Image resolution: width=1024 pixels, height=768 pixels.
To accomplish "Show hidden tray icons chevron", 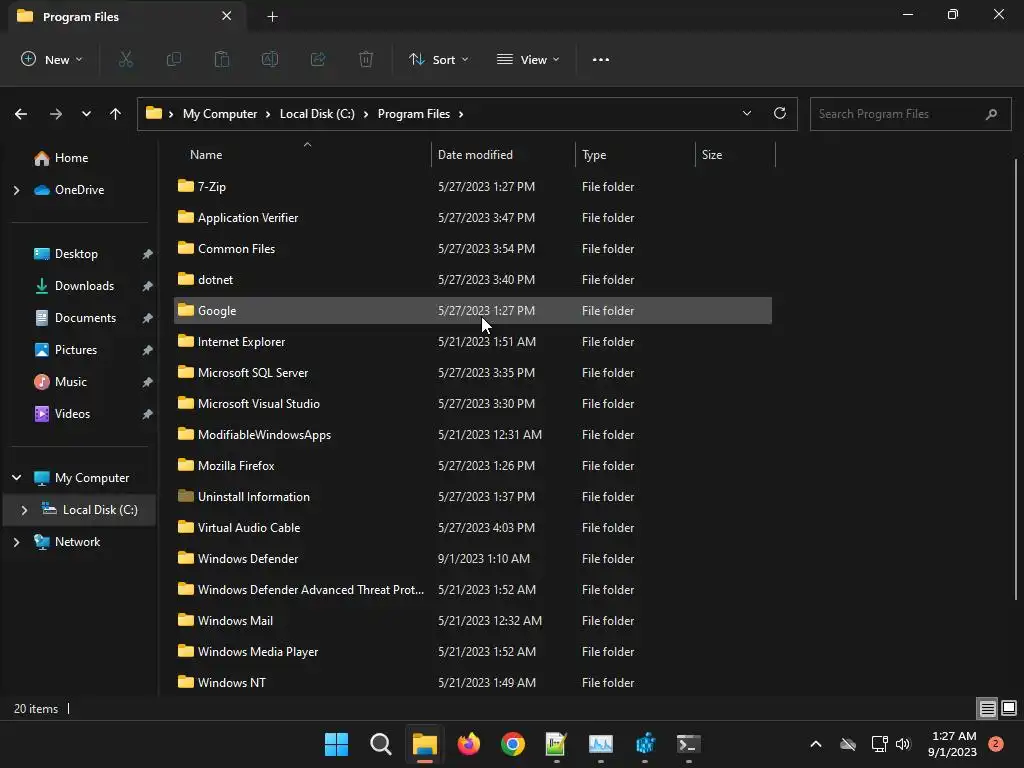I will coord(816,744).
